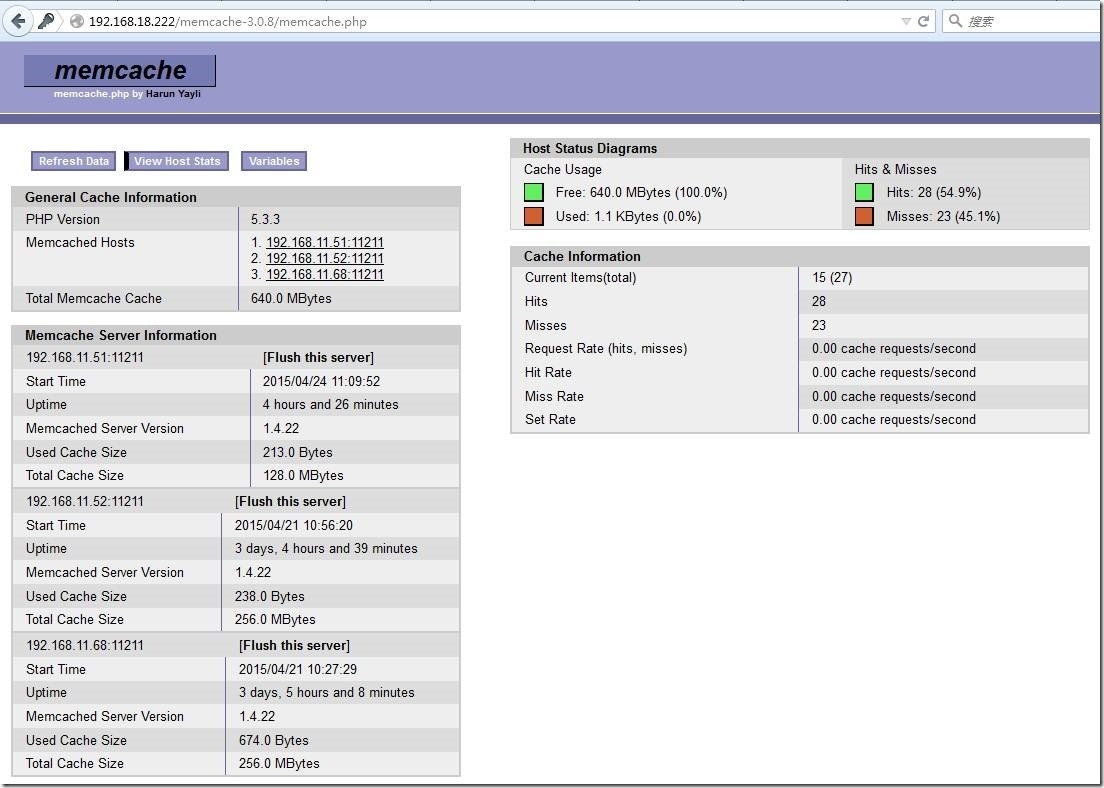This screenshot has height=788, width=1104.
Task: Select uptime 3 days, 5 hours and 8 minutes
Action: [x=327, y=693]
